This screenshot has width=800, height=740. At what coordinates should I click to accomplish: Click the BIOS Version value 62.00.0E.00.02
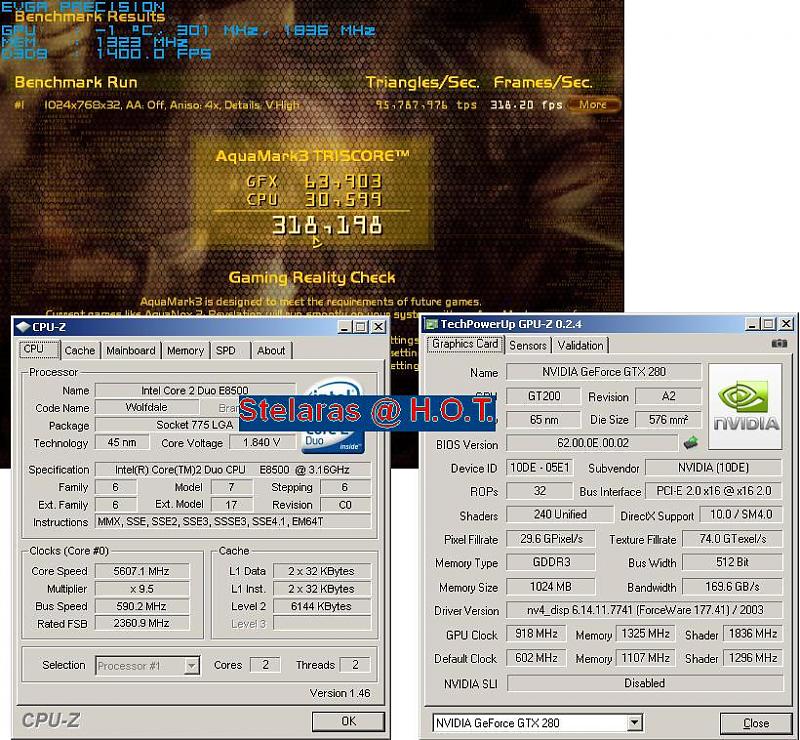(592, 443)
